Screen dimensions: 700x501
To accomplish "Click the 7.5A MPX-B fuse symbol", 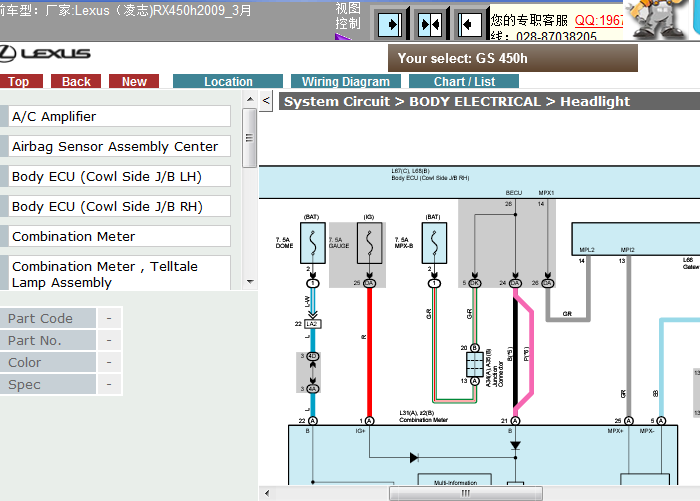I will point(434,243).
